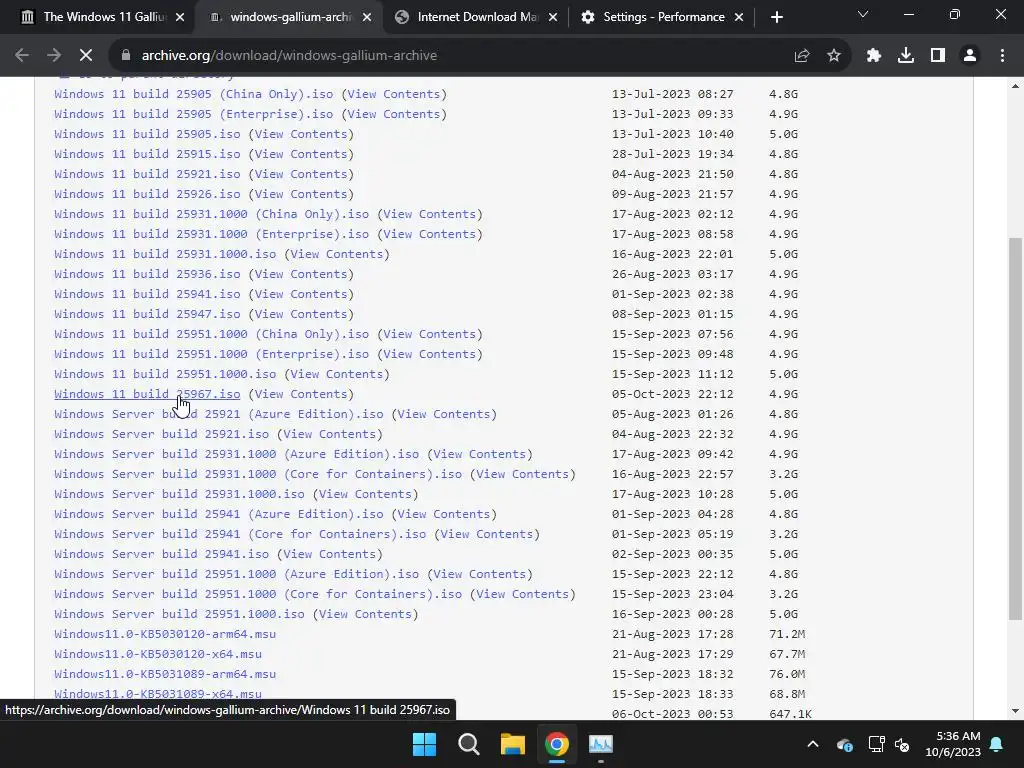Select the windows-gallium-archive tab
Viewport: 1024px width, 768px height.
coord(291,17)
